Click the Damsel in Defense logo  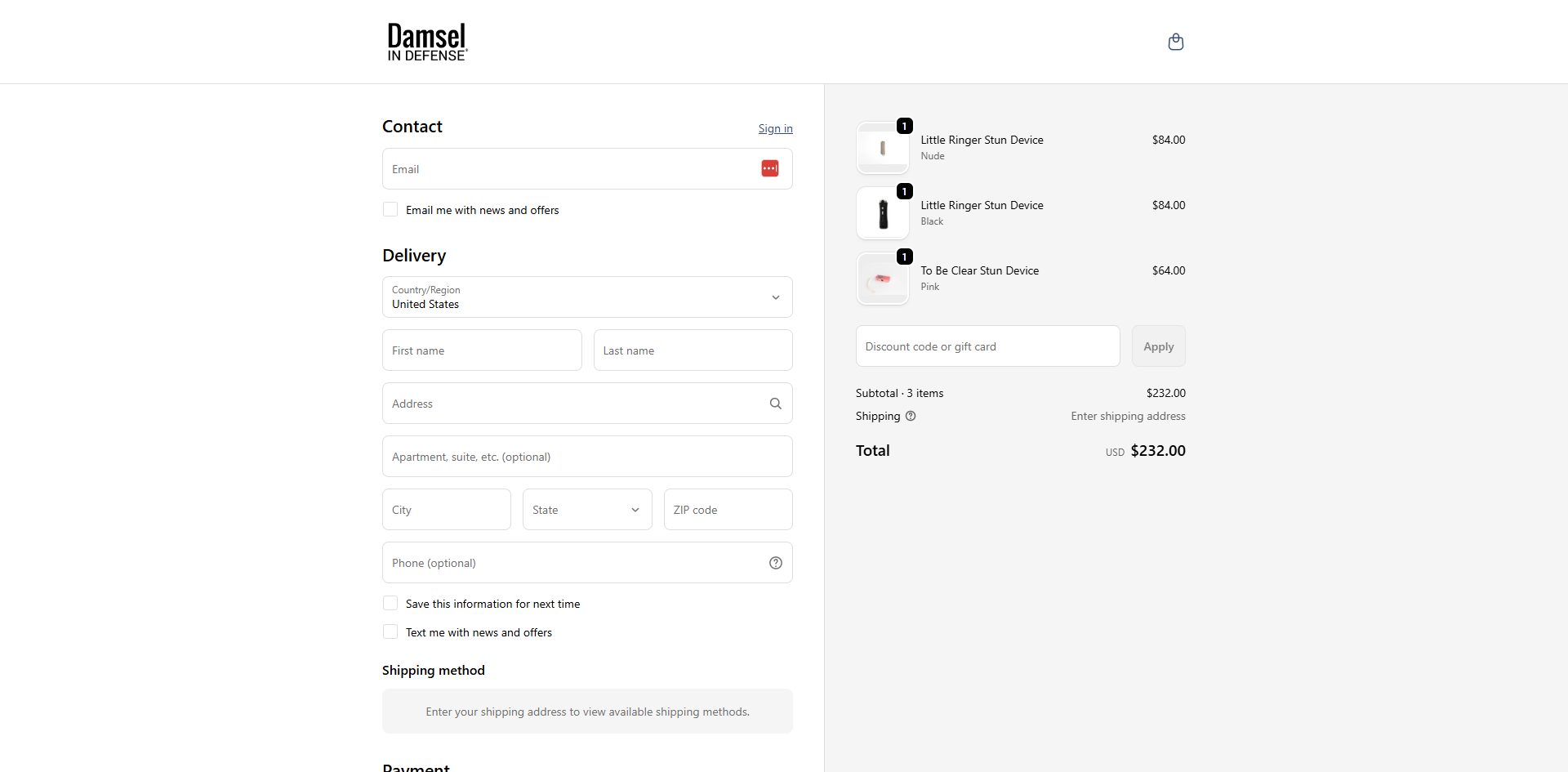coord(426,42)
